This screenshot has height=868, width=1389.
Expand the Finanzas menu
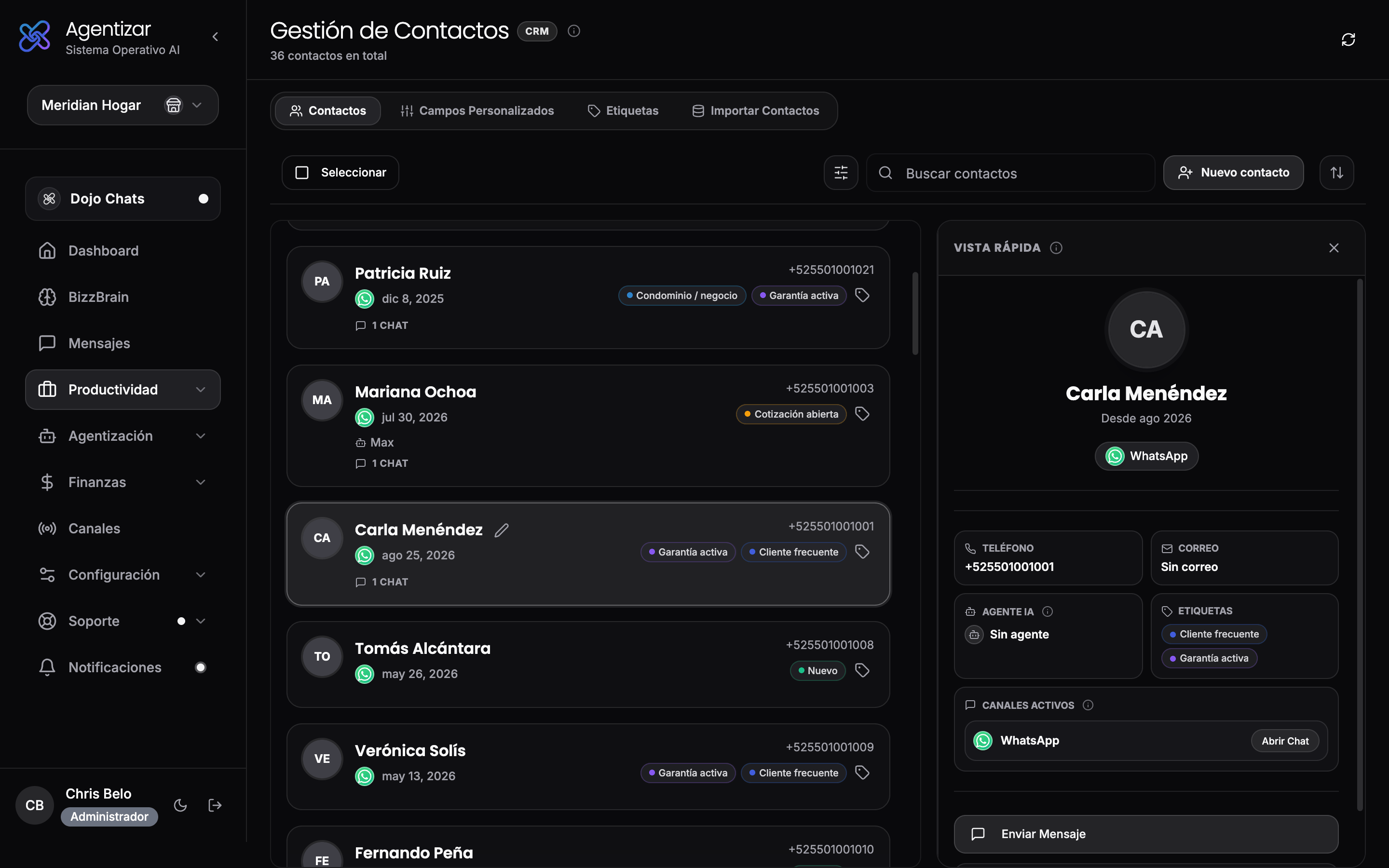123,482
